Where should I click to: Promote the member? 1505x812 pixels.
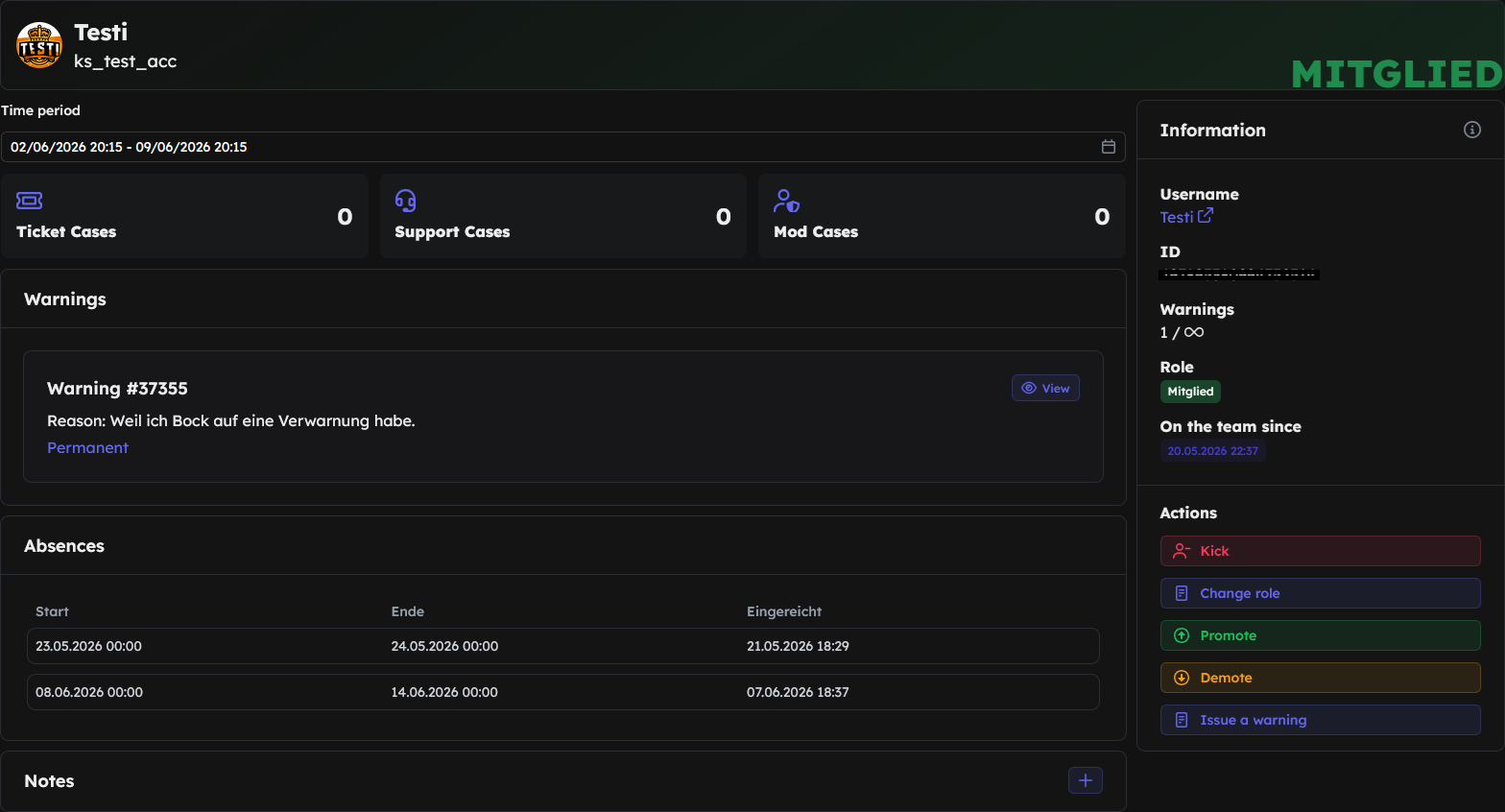pyautogui.click(x=1320, y=635)
